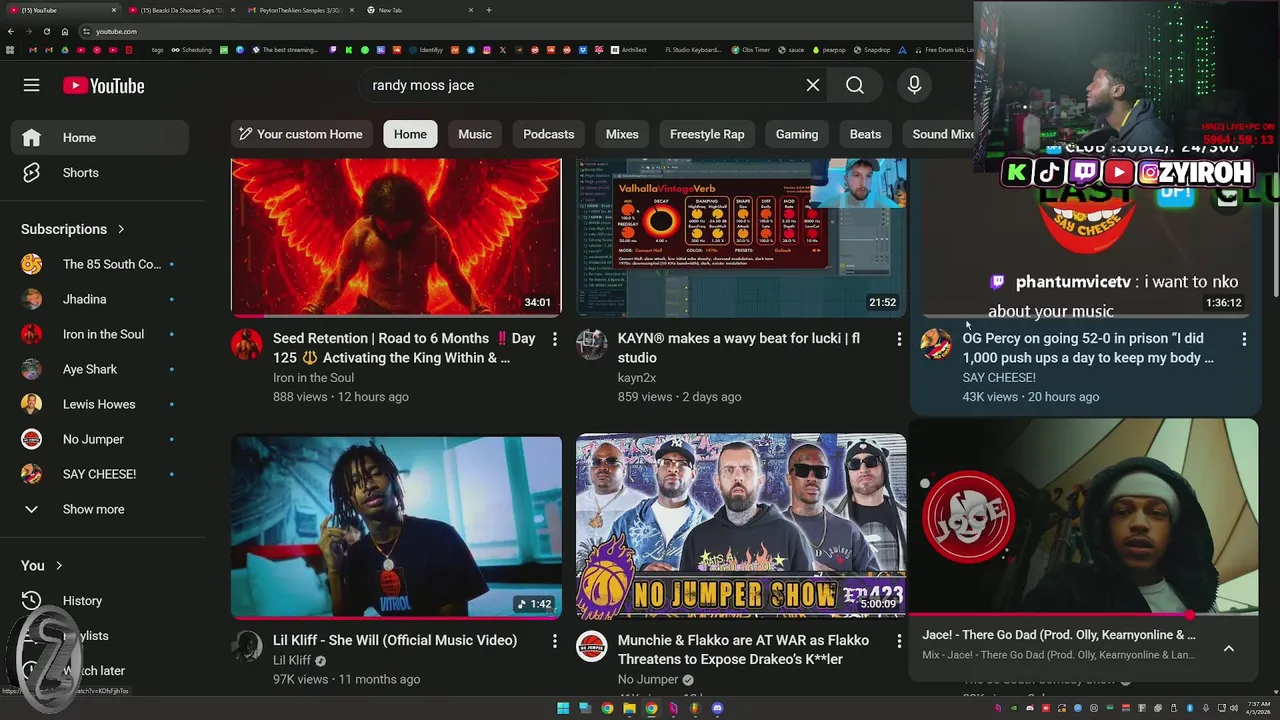Play the KAYN® wavy beat thumbnail
The width and height of the screenshot is (1280, 720).
click(x=741, y=237)
